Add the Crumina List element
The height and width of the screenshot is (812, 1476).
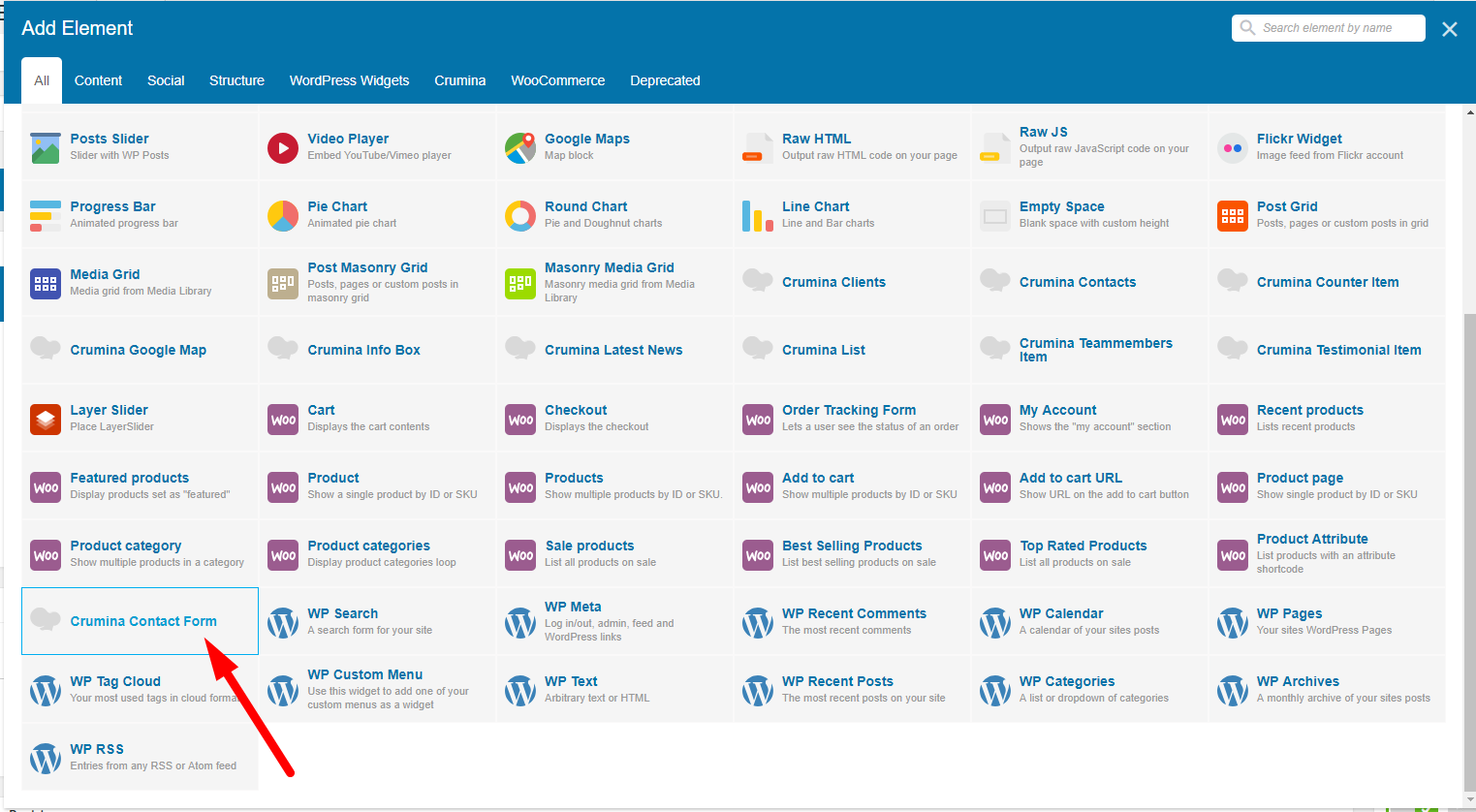pos(852,350)
